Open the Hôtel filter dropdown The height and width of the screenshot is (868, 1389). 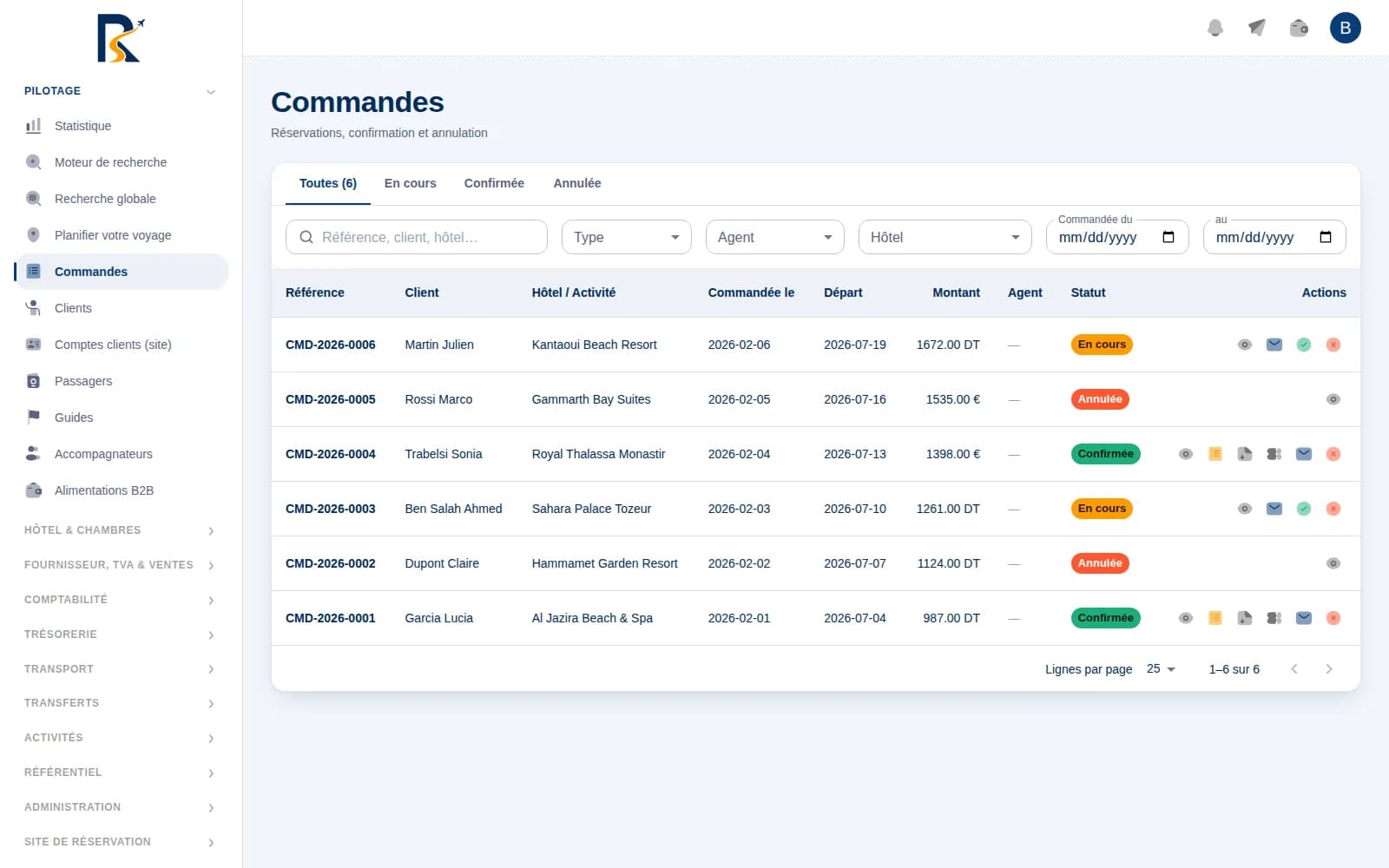(x=945, y=237)
